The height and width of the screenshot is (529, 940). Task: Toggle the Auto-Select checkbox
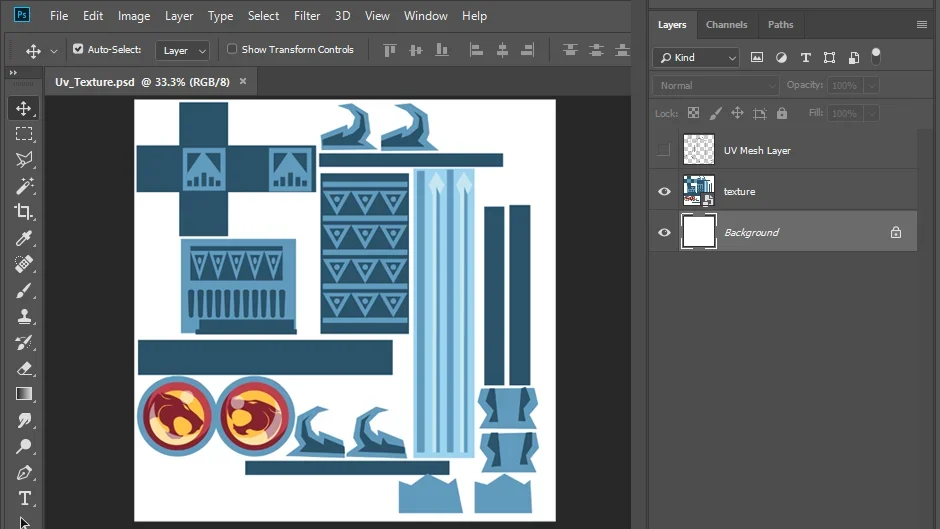point(78,49)
